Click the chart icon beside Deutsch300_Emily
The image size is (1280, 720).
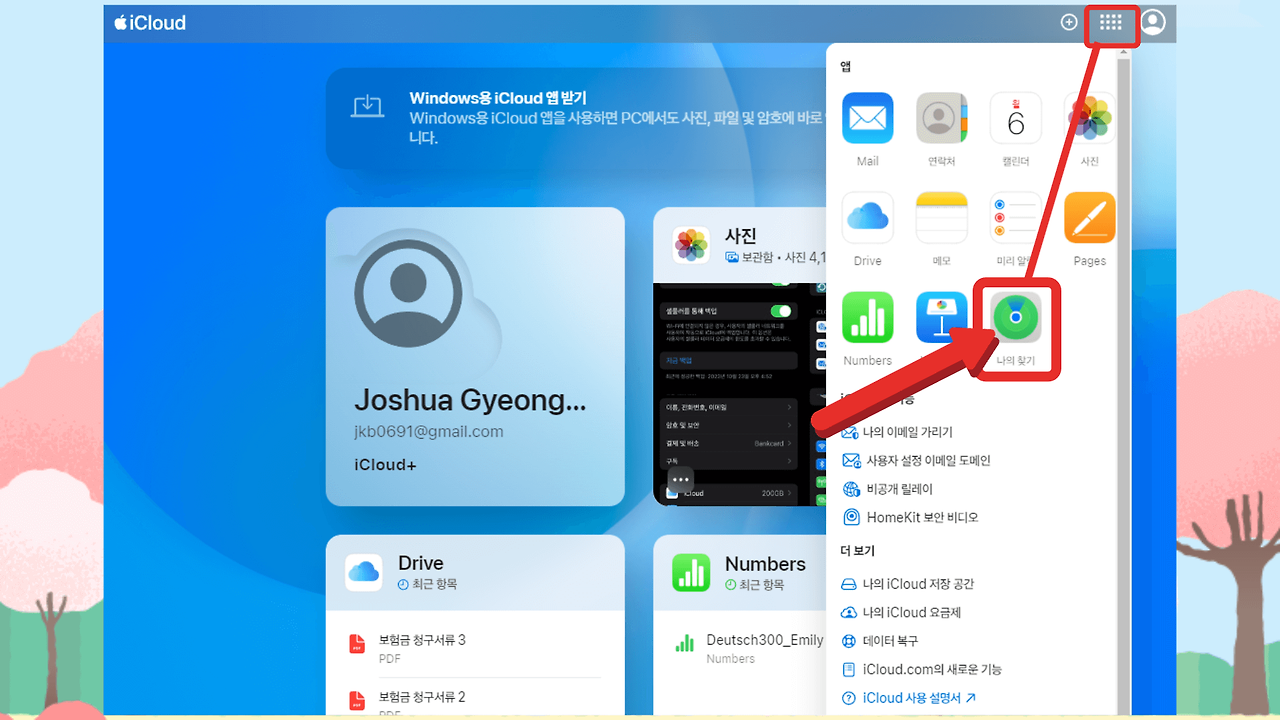685,644
